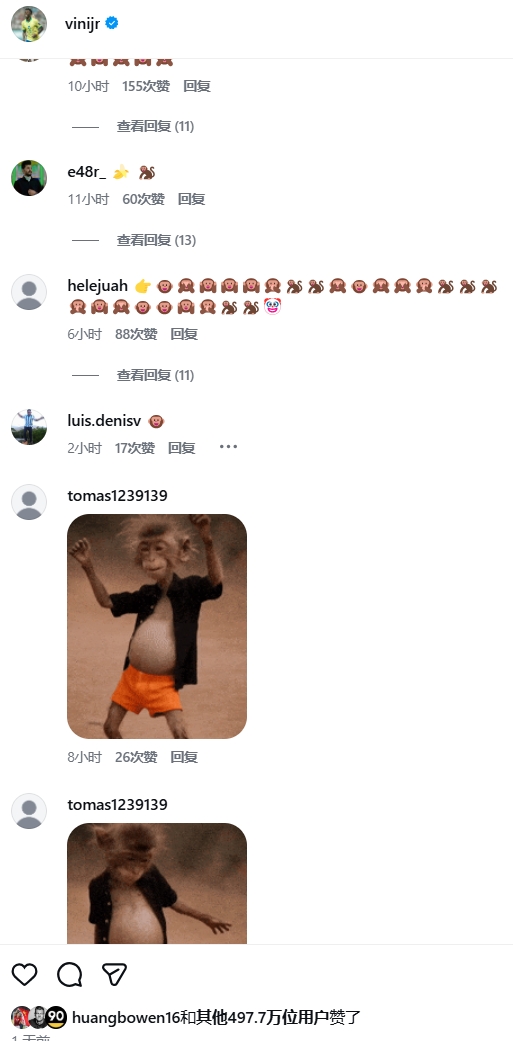This screenshot has width=513, height=1041.
Task: Open helejuah default avatar
Action: (29, 292)
